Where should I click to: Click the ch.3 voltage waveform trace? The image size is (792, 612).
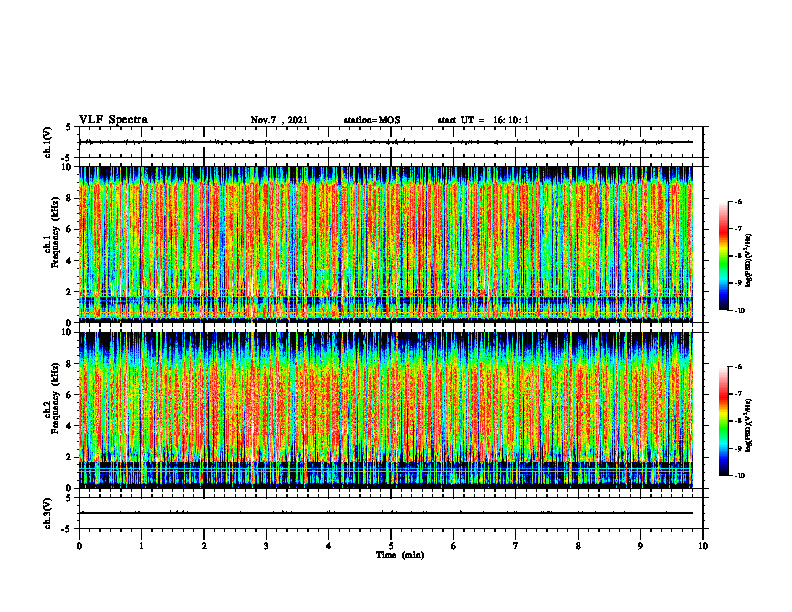(x=385, y=513)
